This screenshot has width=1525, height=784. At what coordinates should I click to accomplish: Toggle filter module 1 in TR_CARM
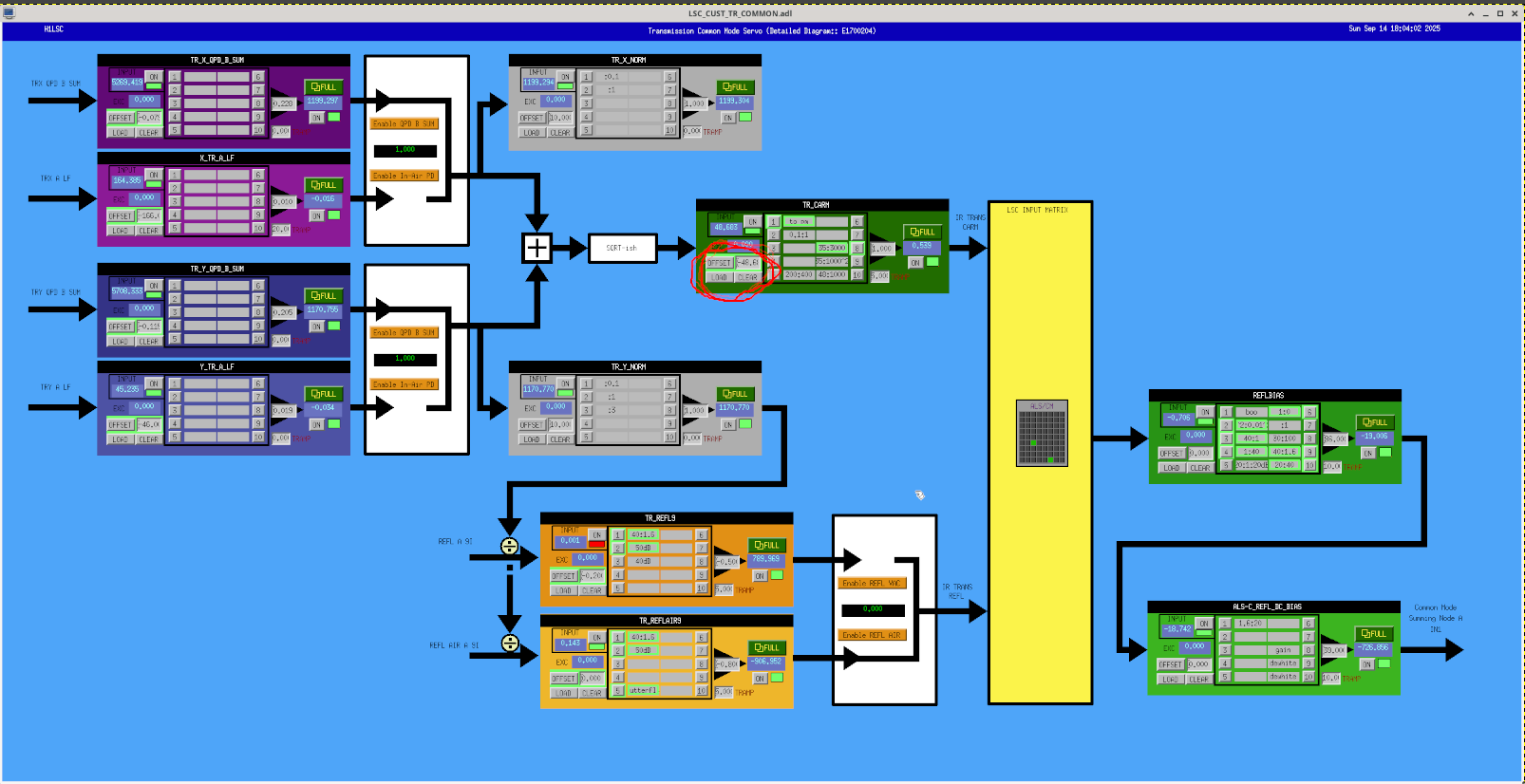[774, 222]
